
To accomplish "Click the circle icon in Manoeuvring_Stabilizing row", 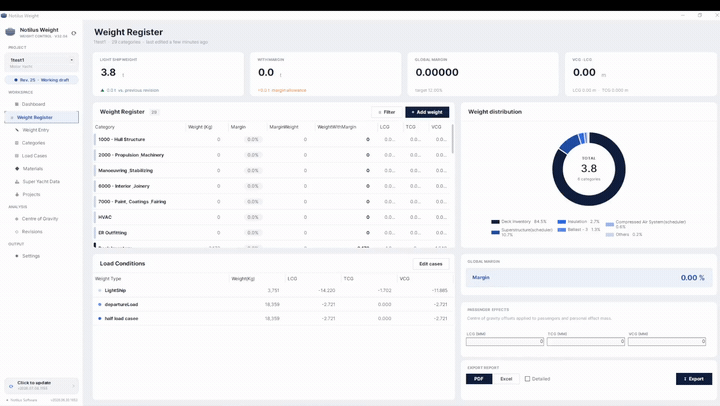I will pyautogui.click(x=368, y=170).
